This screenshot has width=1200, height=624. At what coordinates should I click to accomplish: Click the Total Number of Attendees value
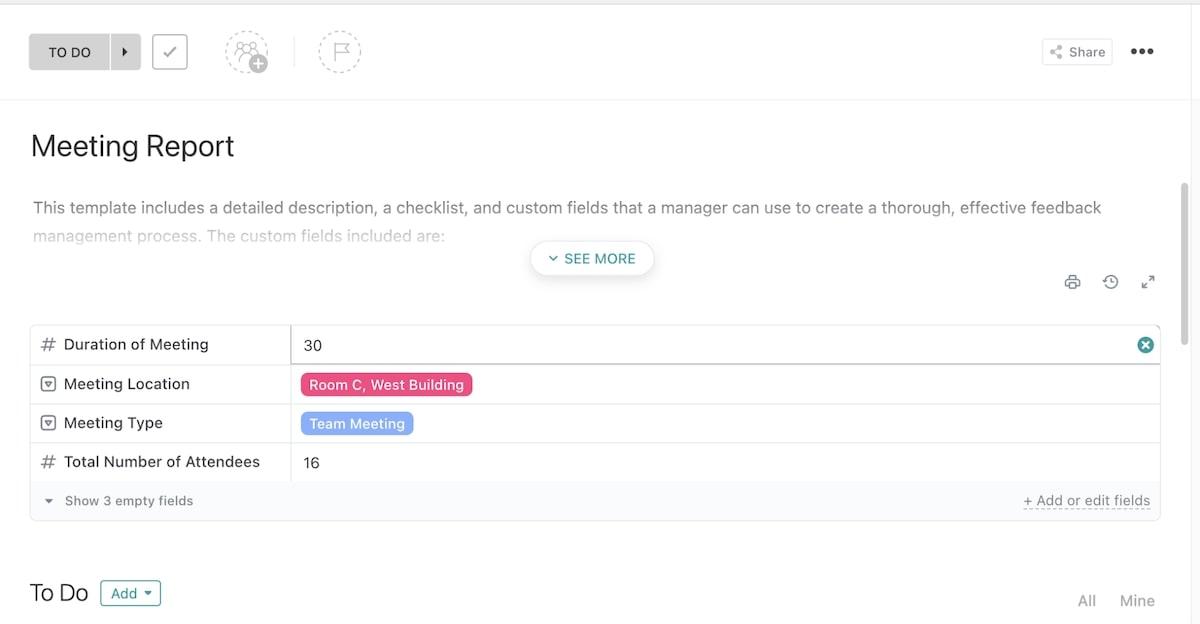312,463
